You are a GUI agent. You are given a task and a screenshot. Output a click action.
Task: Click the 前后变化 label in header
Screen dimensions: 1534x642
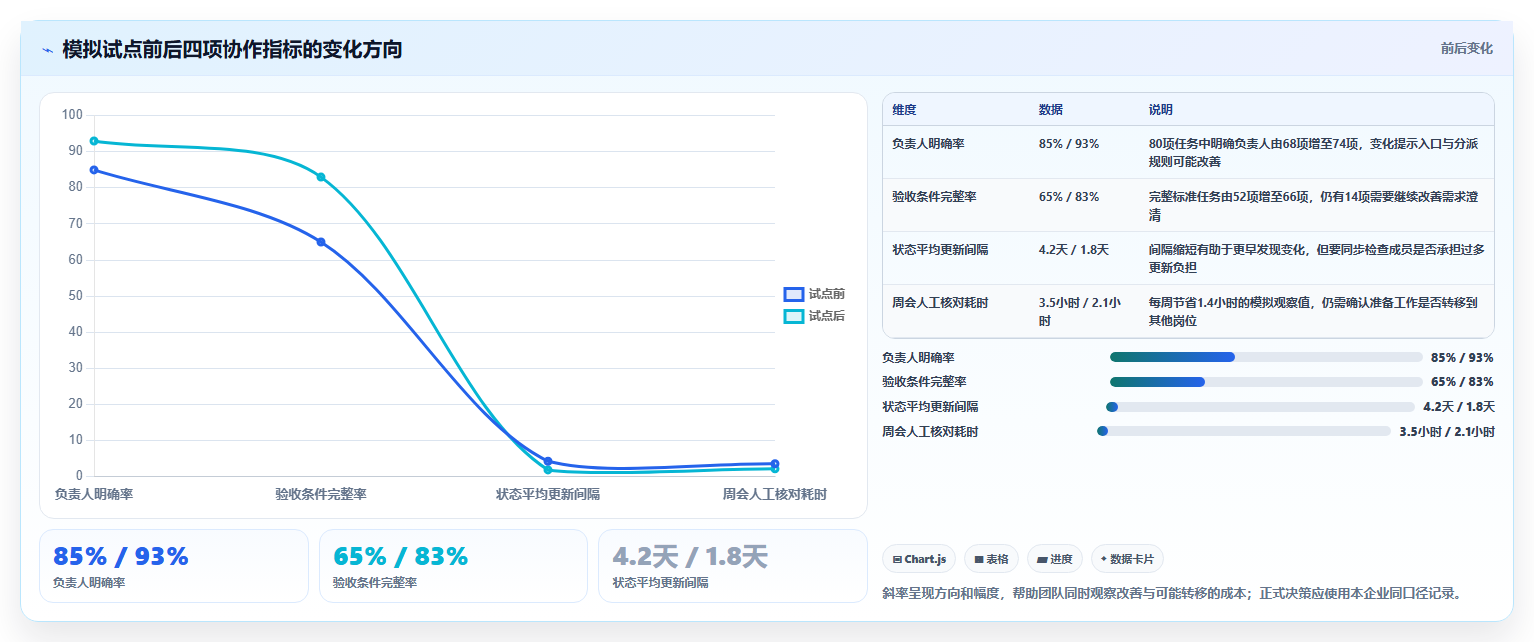point(1467,48)
